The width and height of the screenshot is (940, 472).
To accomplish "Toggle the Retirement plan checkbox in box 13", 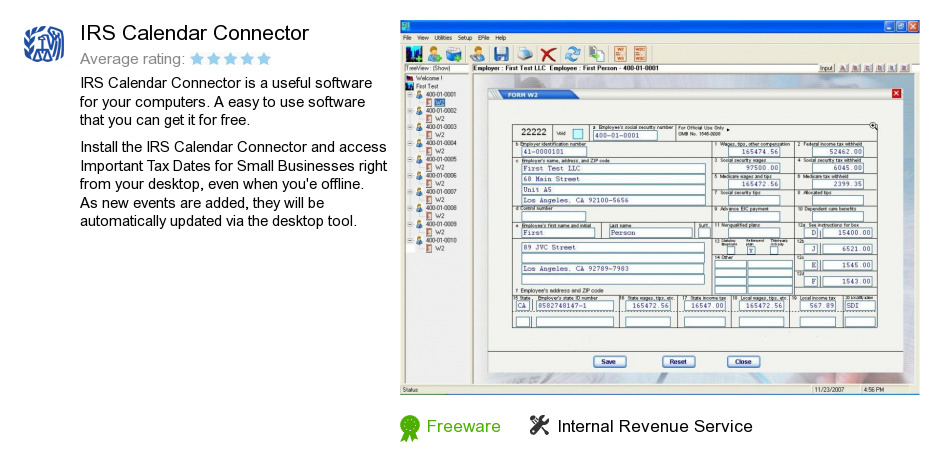I will point(751,250).
